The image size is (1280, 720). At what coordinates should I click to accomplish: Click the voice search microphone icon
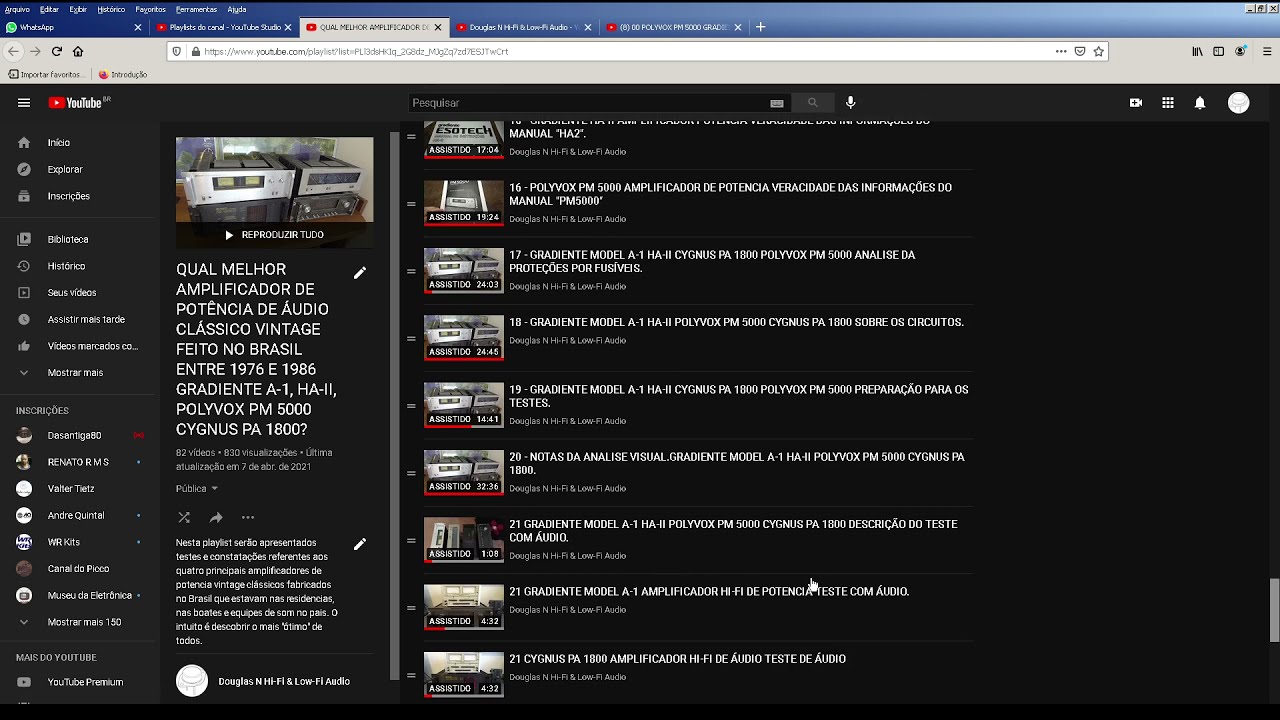point(851,103)
